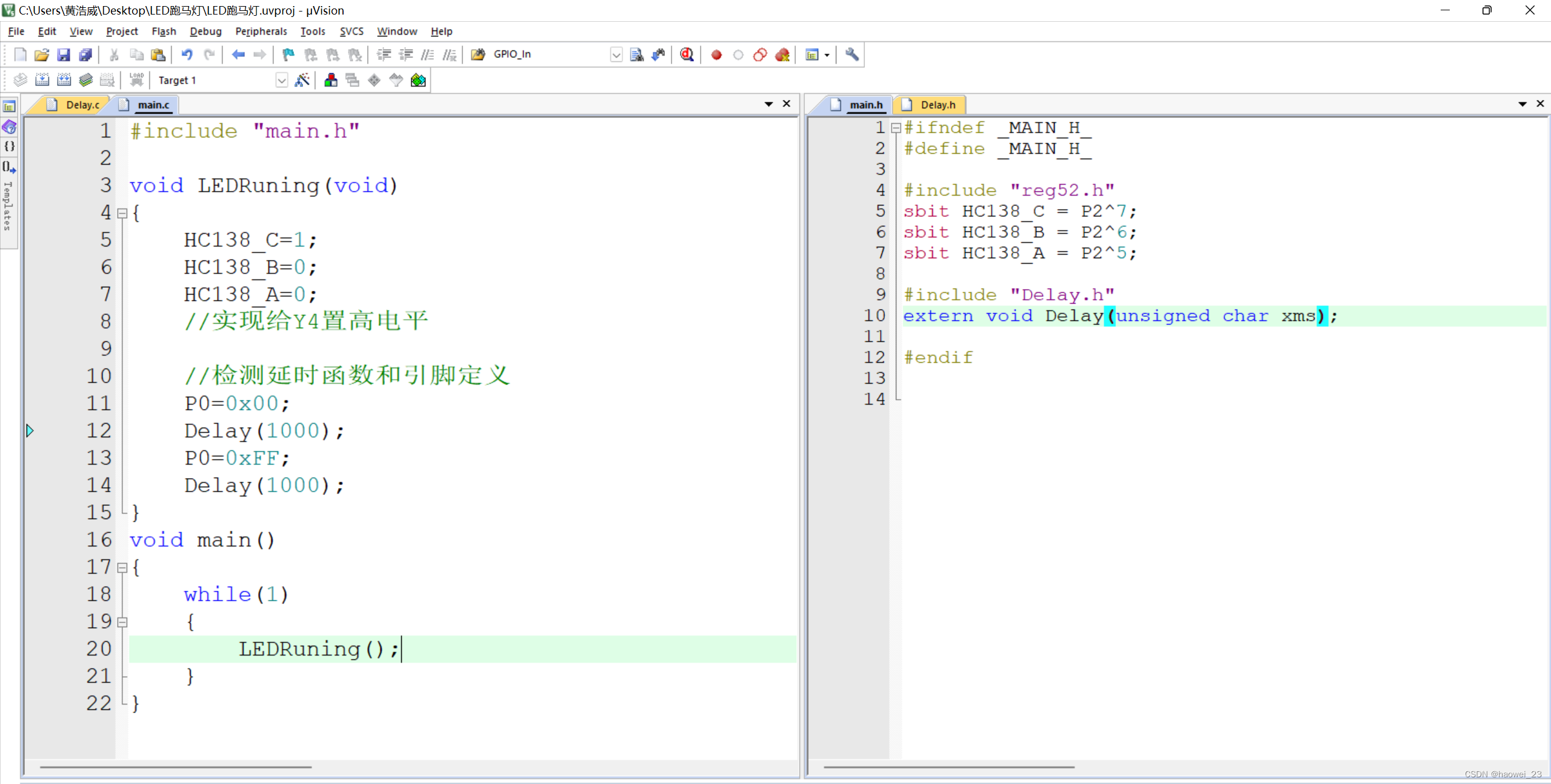Close the main.c editor pane
This screenshot has width=1551, height=784.
pos(787,104)
